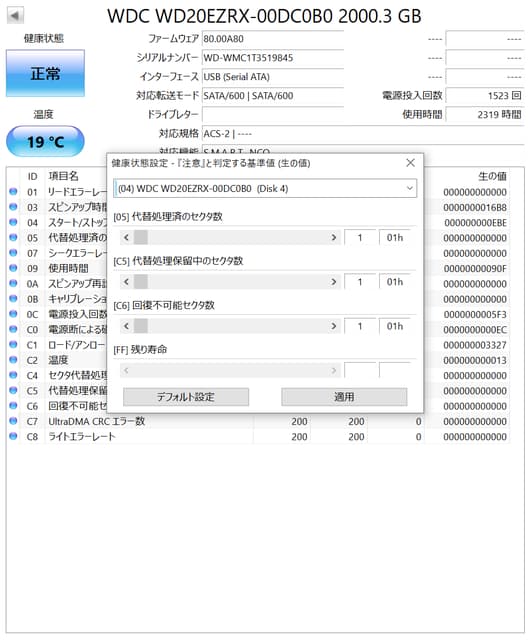Image resolution: width=530 pixels, height=640 pixels.
Task: Click the 対応規格 field ACS-2
Action: [x=363, y=133]
